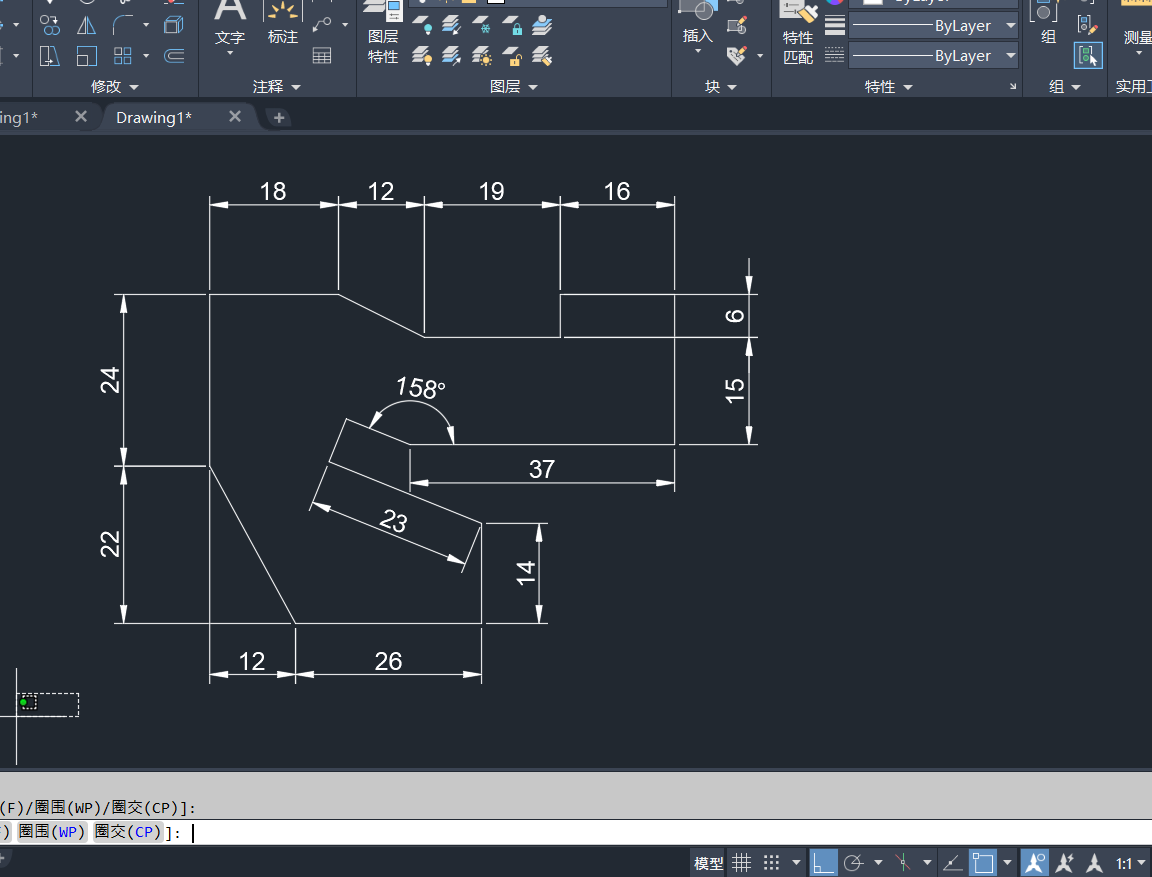
Task: Select the Mirror tool in the Modify panel
Action: (x=87, y=25)
